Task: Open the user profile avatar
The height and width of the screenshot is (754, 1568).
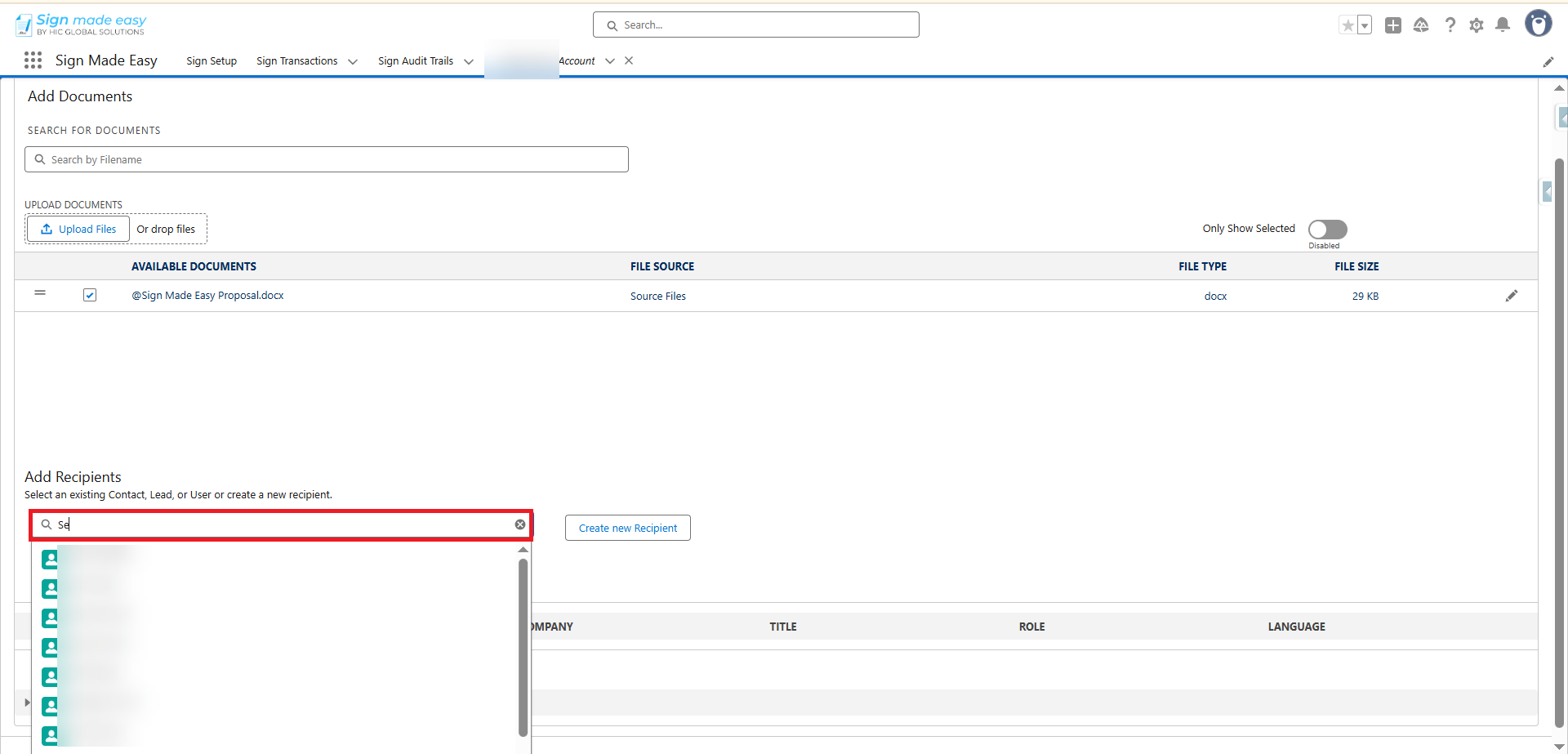Action: (1539, 24)
